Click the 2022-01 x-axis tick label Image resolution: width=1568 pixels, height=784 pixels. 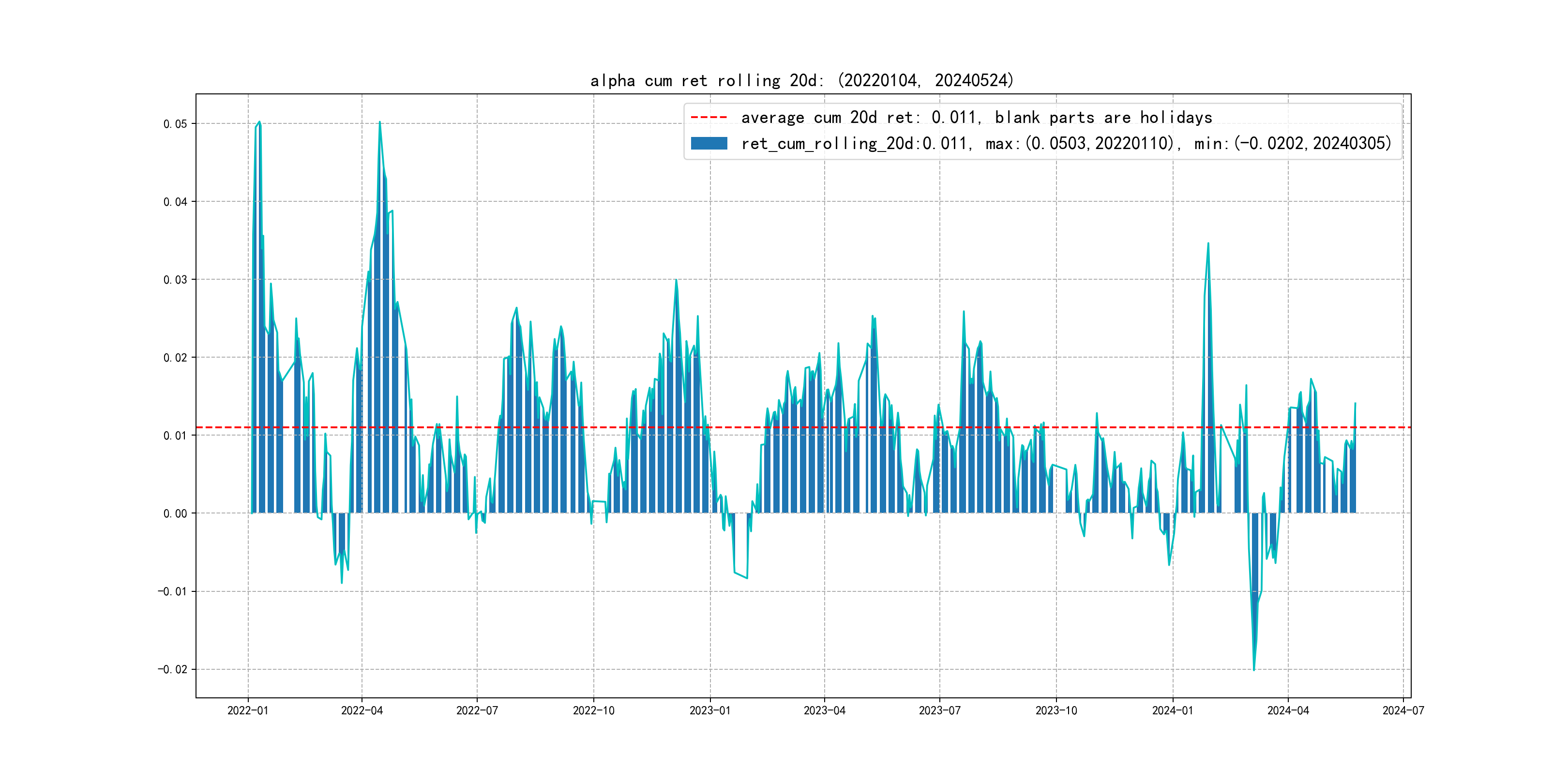click(248, 710)
